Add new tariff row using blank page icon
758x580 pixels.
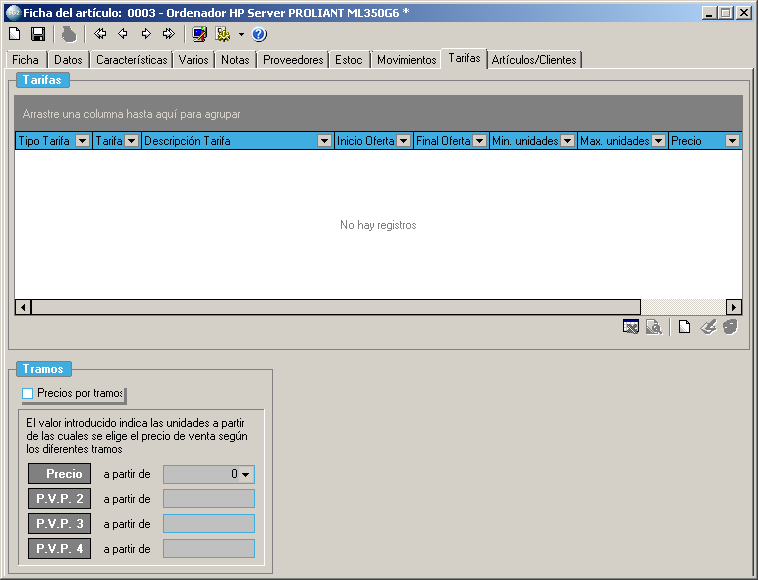tap(685, 327)
